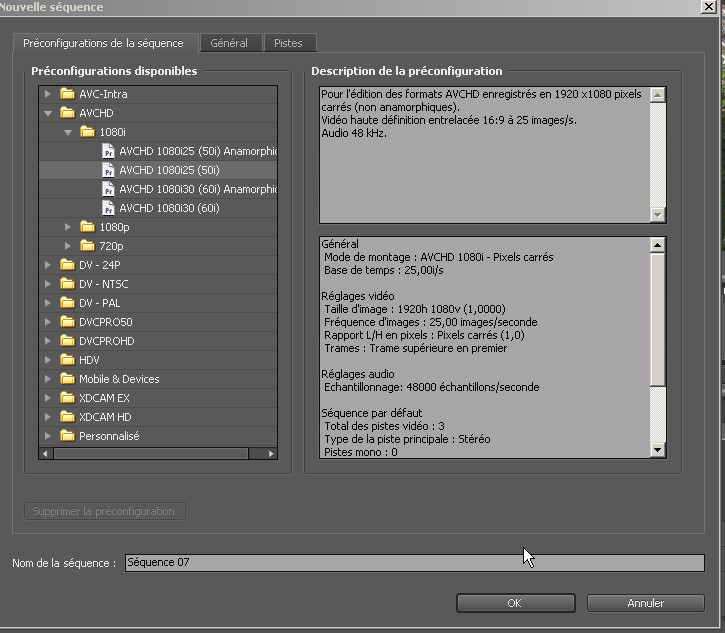The width and height of the screenshot is (725, 633).
Task: Expand the XDCAM HD folder arrow
Action: [x=48, y=417]
